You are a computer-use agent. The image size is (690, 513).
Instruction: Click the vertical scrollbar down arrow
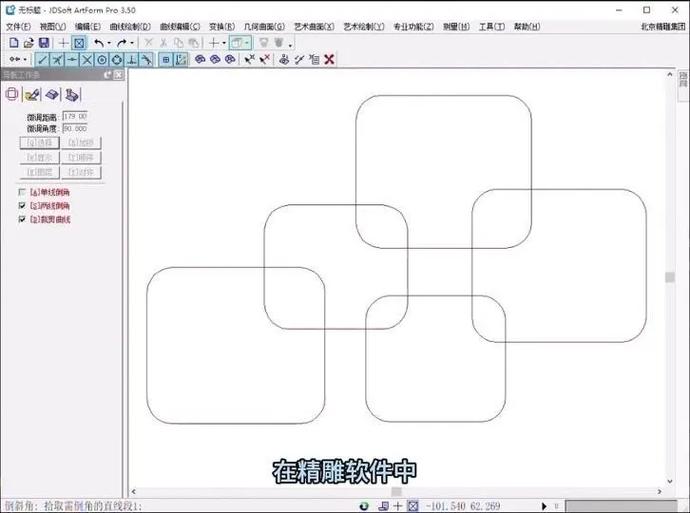tap(670, 481)
